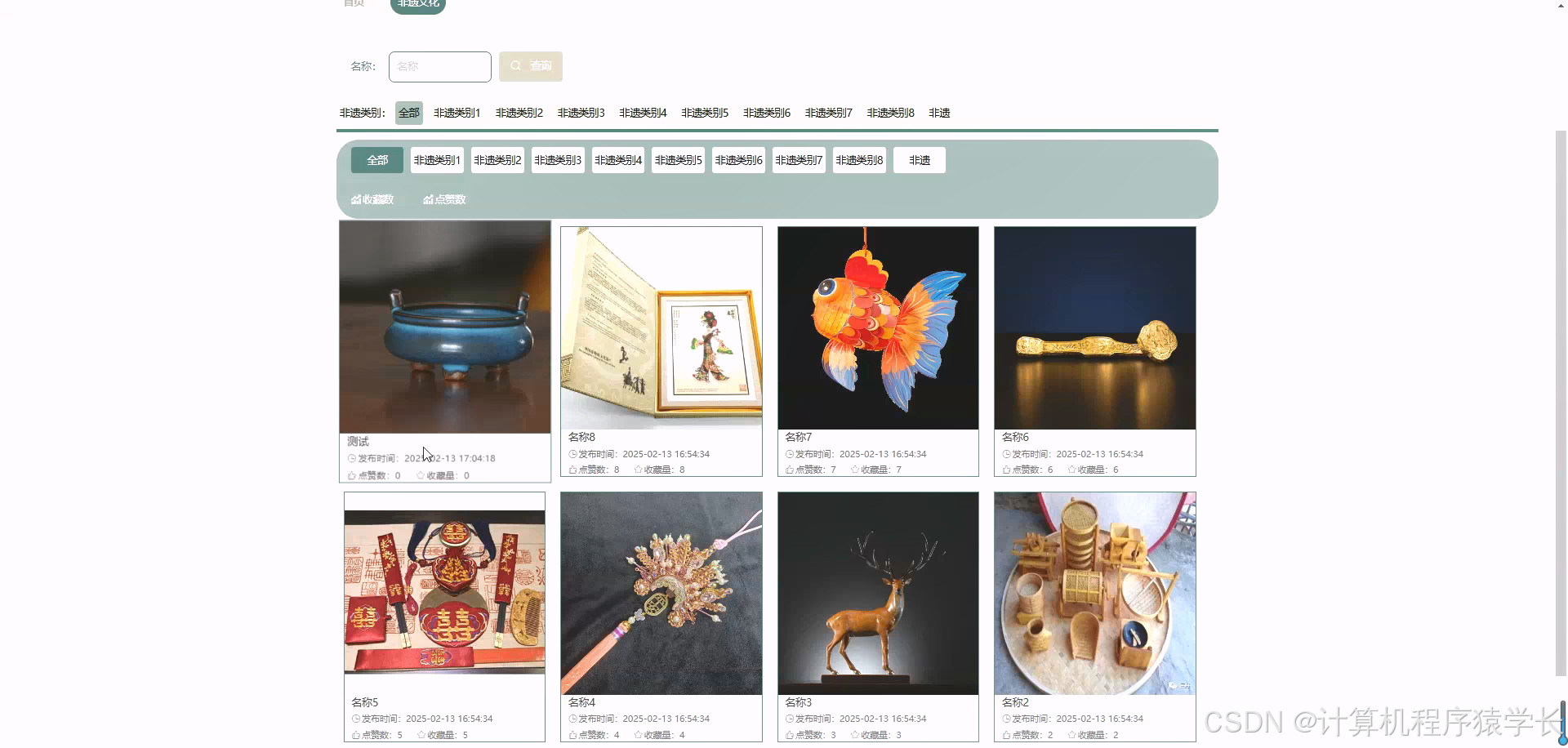Click the 查询 search button
The height and width of the screenshot is (748, 1568).
(x=531, y=66)
